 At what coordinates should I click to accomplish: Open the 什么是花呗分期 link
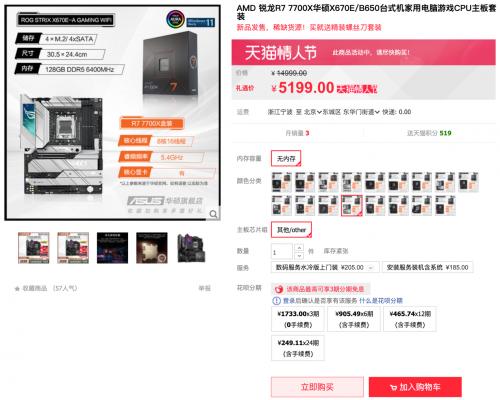381,301
